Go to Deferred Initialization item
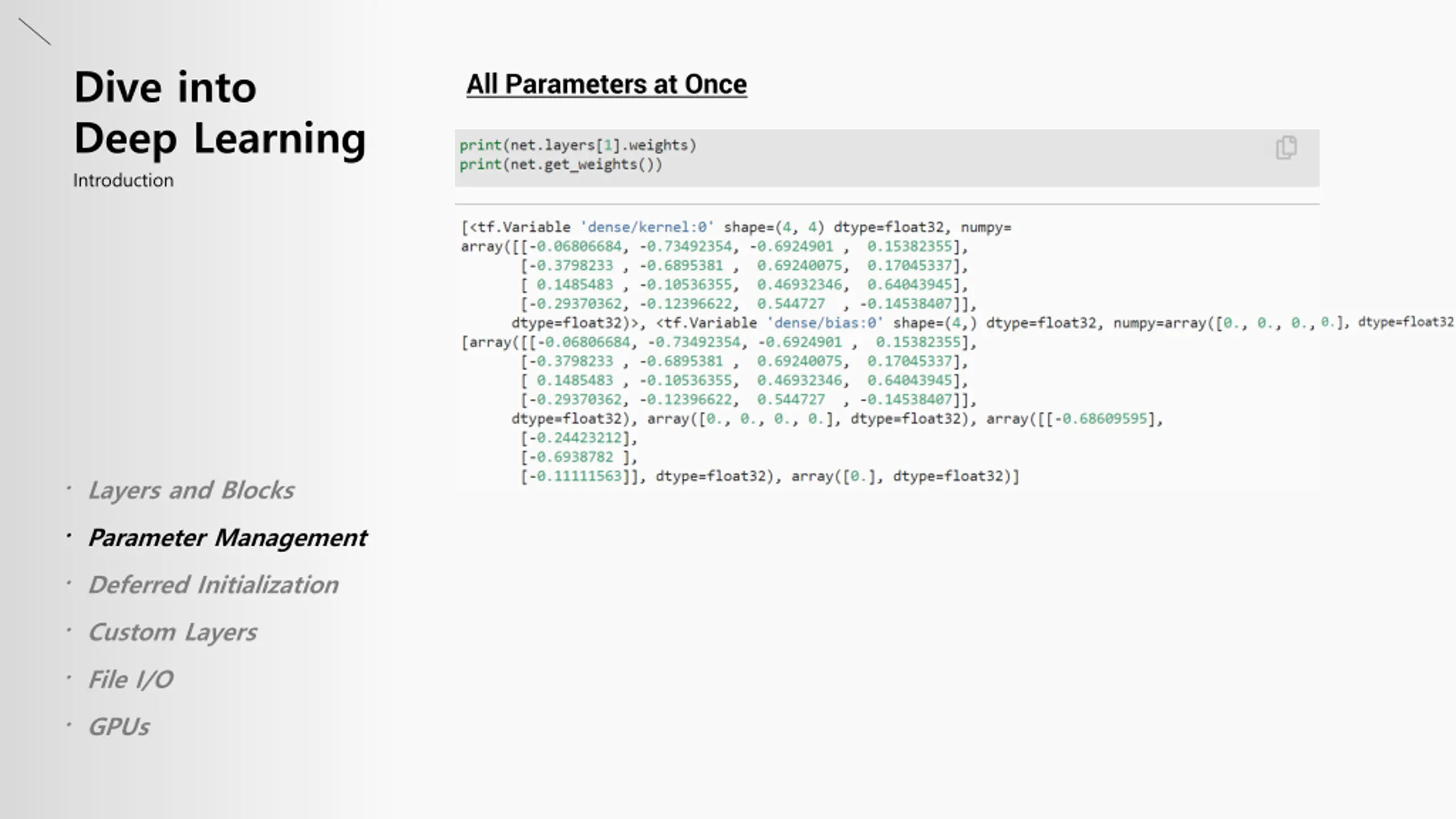Image resolution: width=1456 pixels, height=819 pixels. point(213,585)
